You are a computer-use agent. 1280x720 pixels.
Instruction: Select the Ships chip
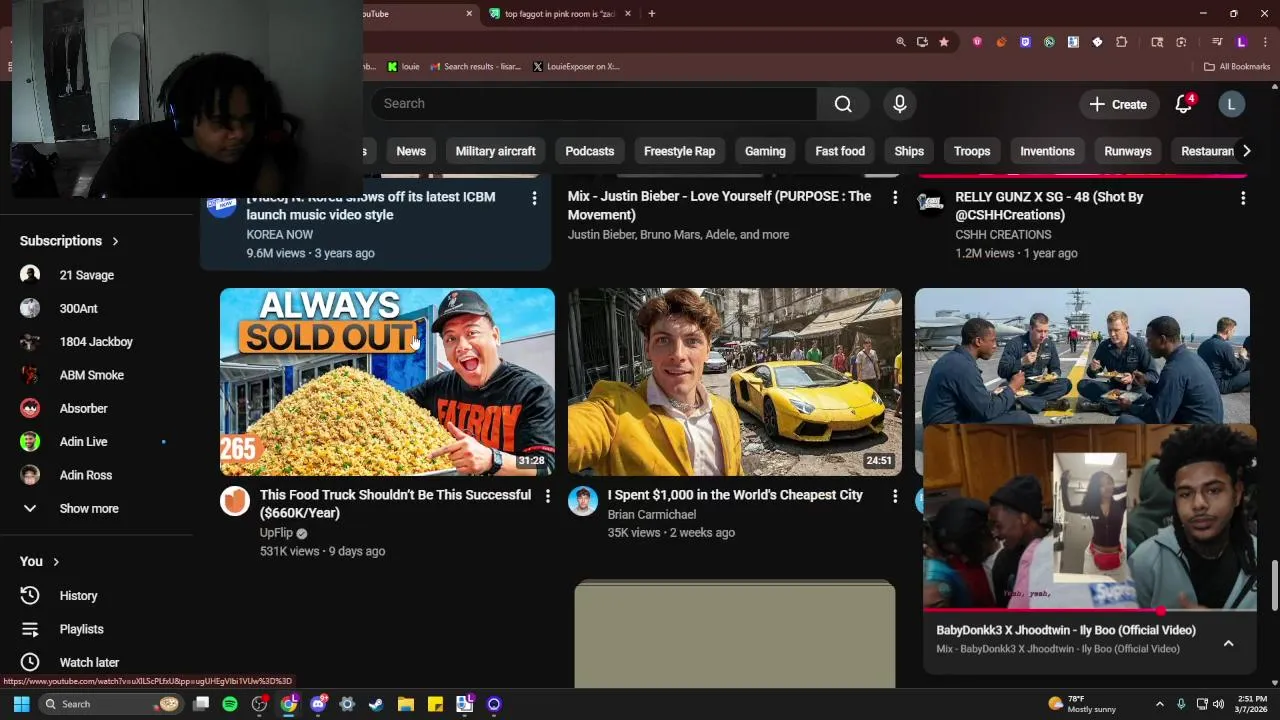click(x=909, y=151)
